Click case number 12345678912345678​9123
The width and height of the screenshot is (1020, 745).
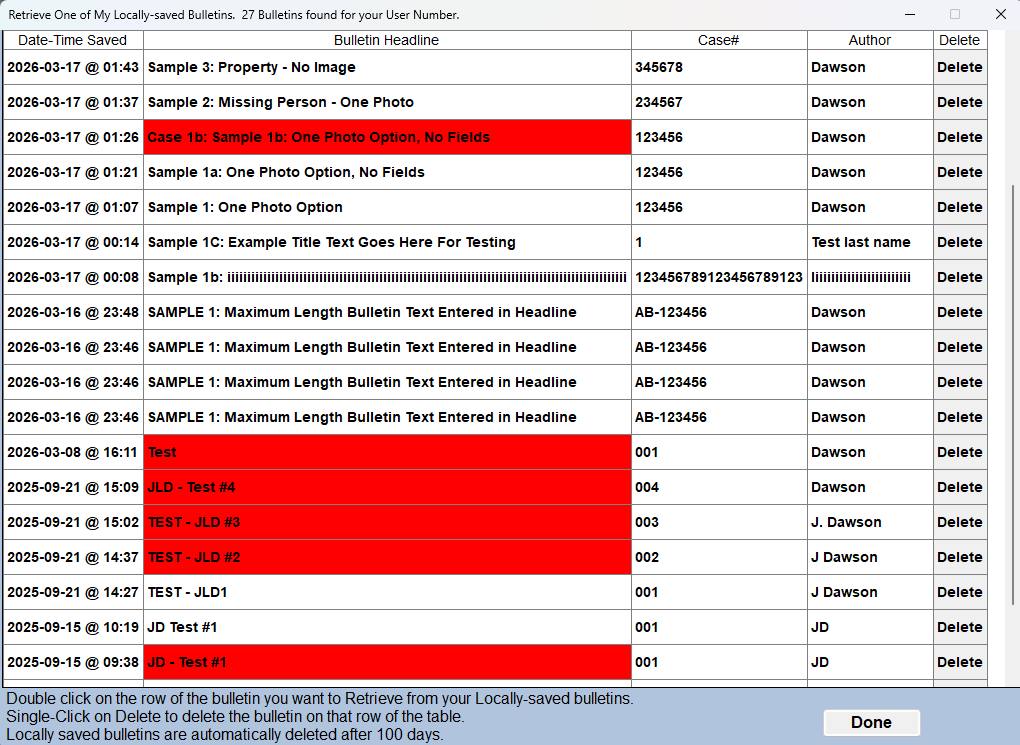coord(719,277)
